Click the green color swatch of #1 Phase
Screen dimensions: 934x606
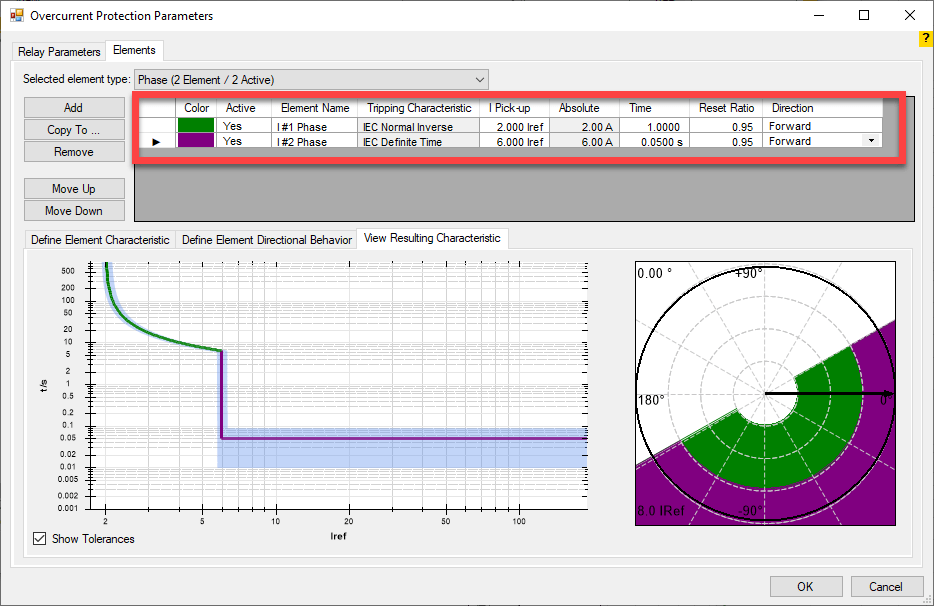point(196,126)
